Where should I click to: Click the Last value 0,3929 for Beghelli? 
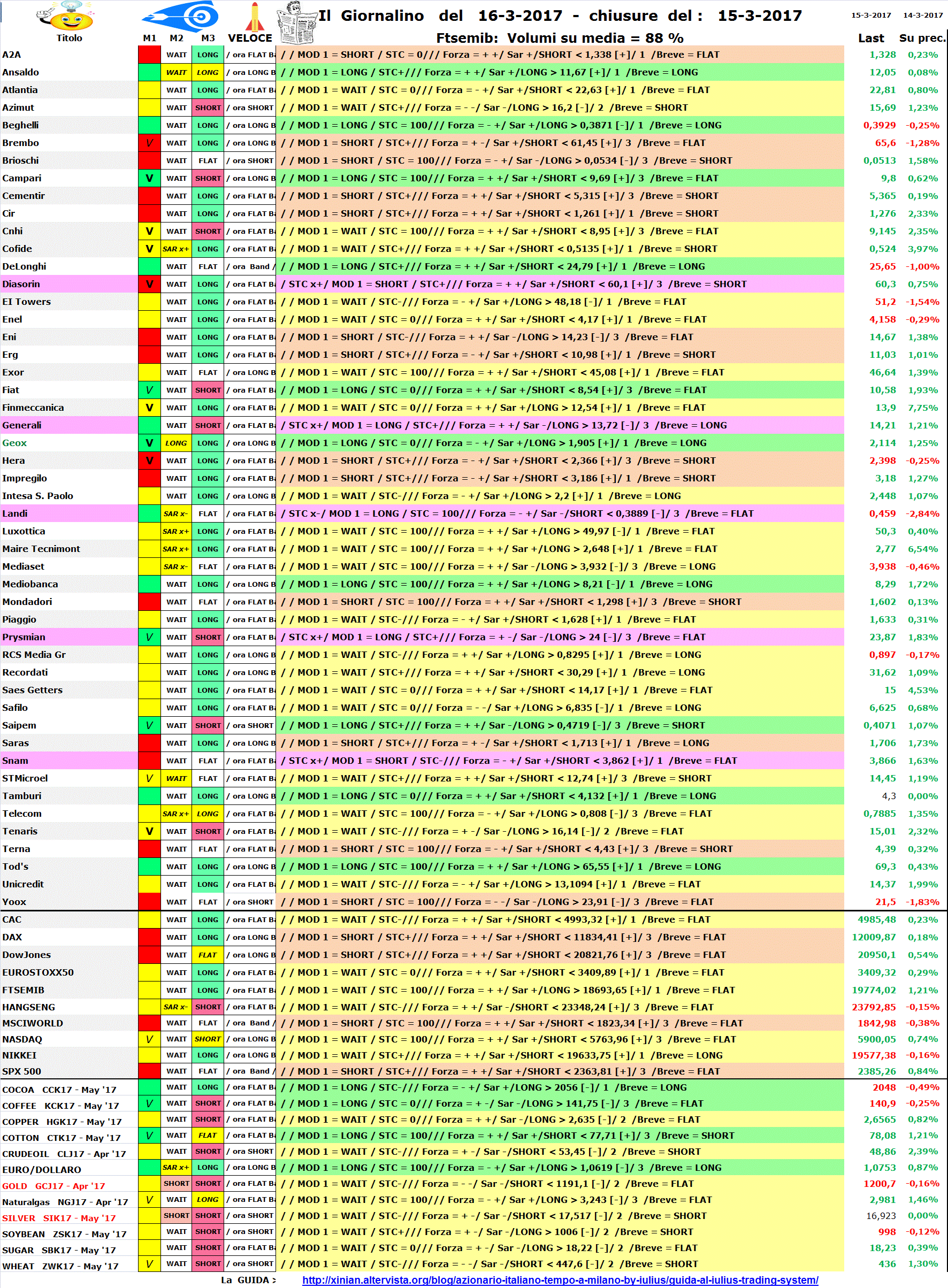coord(879,125)
